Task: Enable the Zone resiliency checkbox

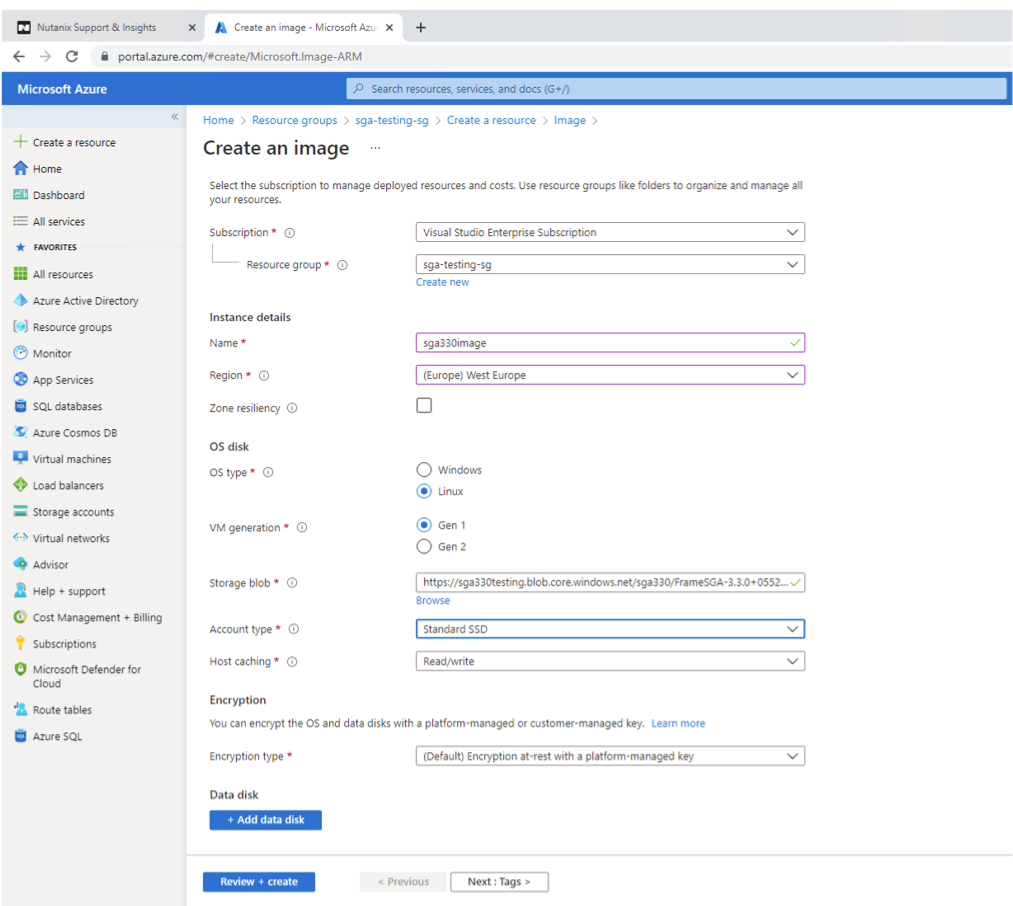Action: tap(424, 406)
